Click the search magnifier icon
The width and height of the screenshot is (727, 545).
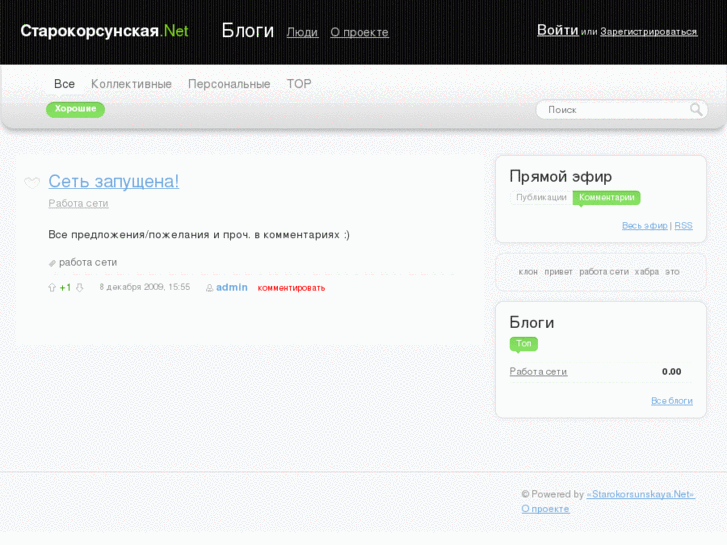696,110
